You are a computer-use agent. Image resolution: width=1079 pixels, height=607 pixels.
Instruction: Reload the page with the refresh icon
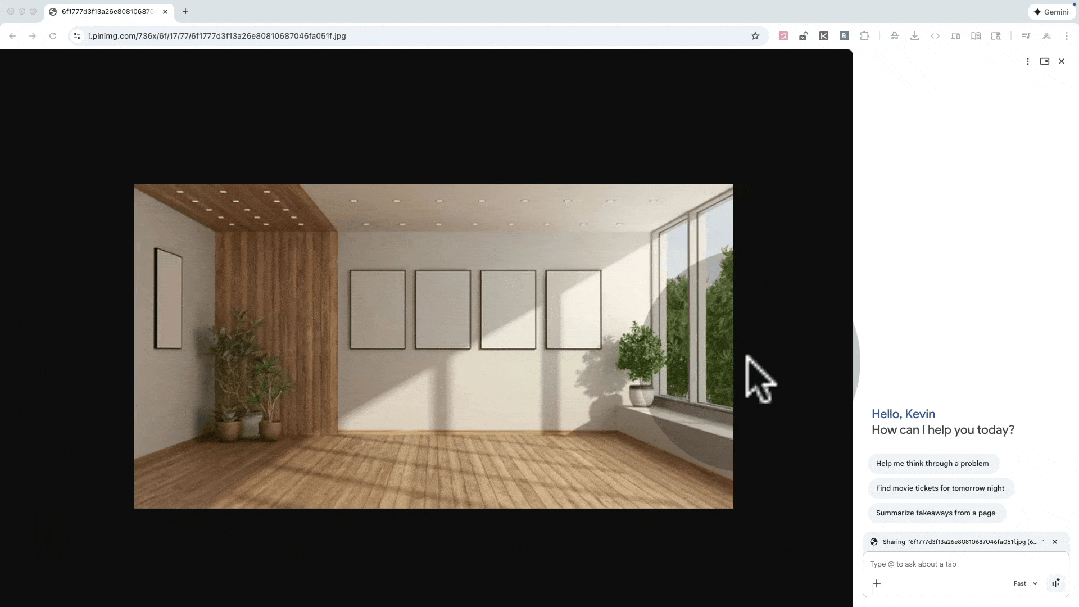(52, 35)
